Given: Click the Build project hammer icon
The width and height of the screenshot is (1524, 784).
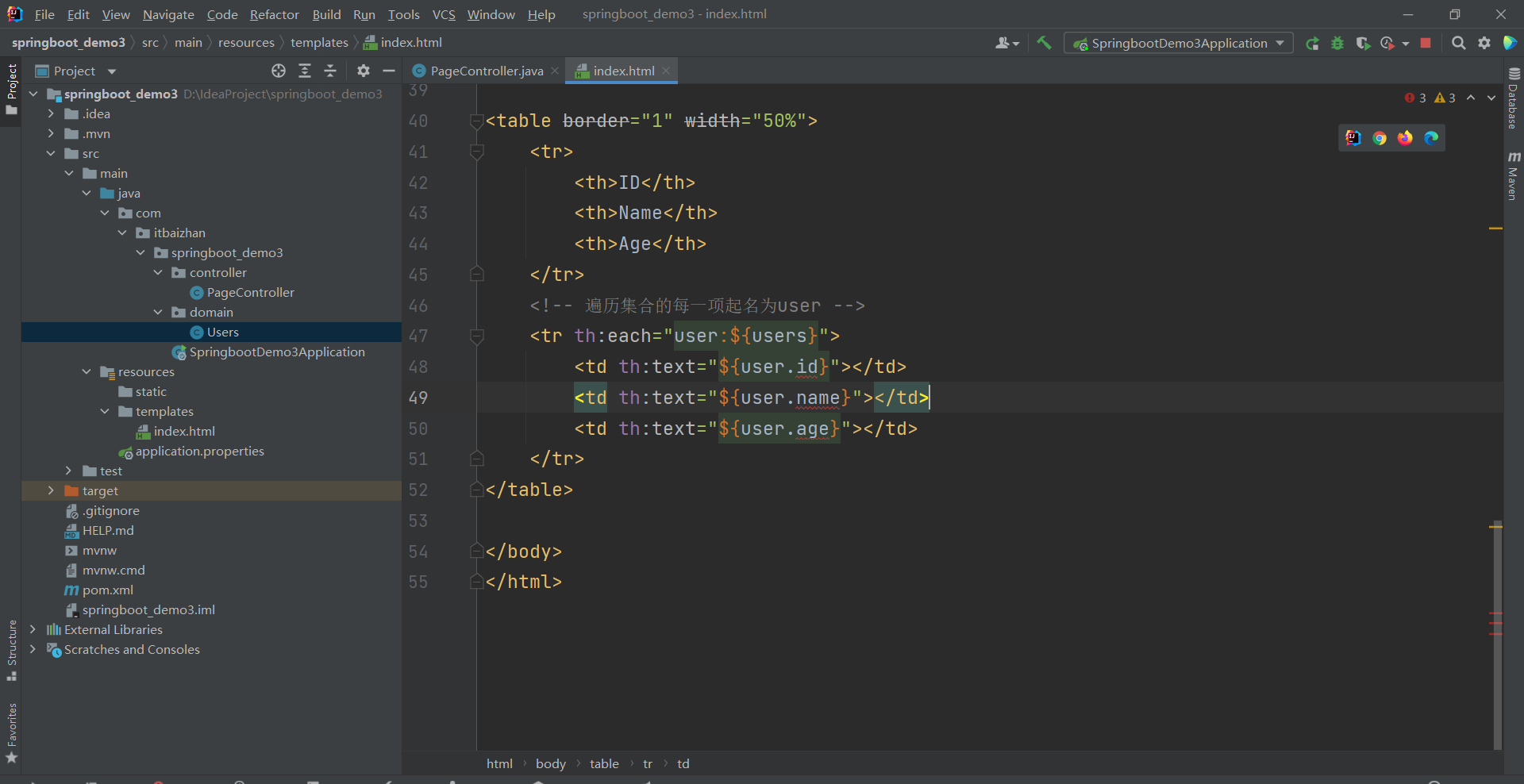Looking at the screenshot, I should tap(1044, 43).
